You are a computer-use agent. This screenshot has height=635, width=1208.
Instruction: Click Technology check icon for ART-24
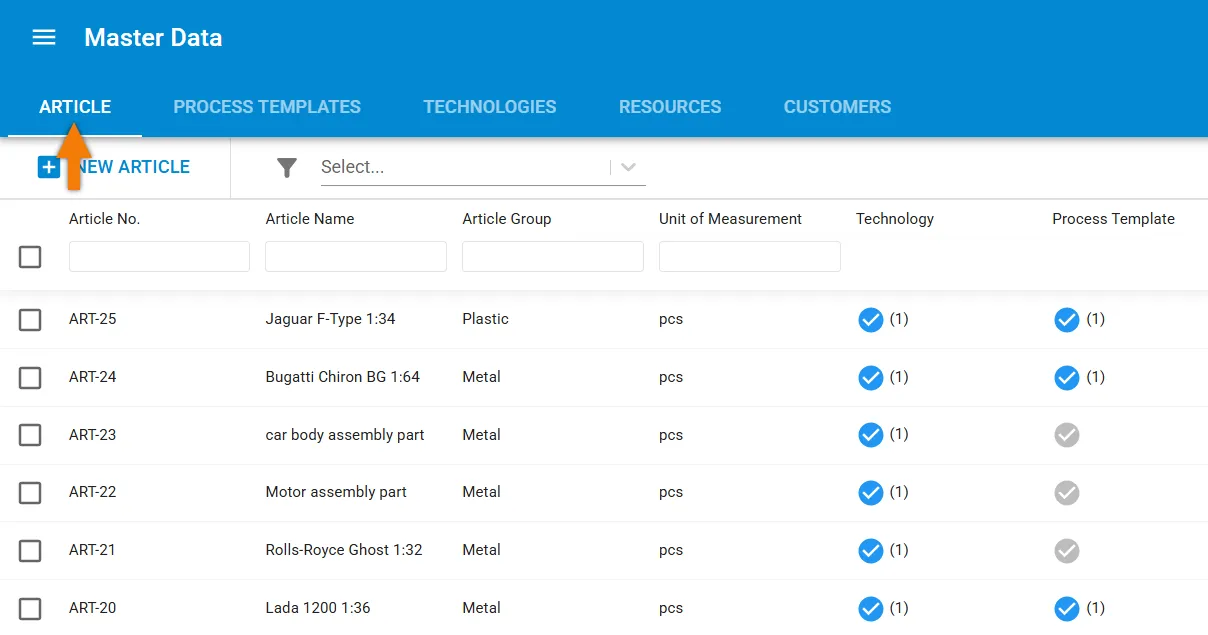point(871,378)
